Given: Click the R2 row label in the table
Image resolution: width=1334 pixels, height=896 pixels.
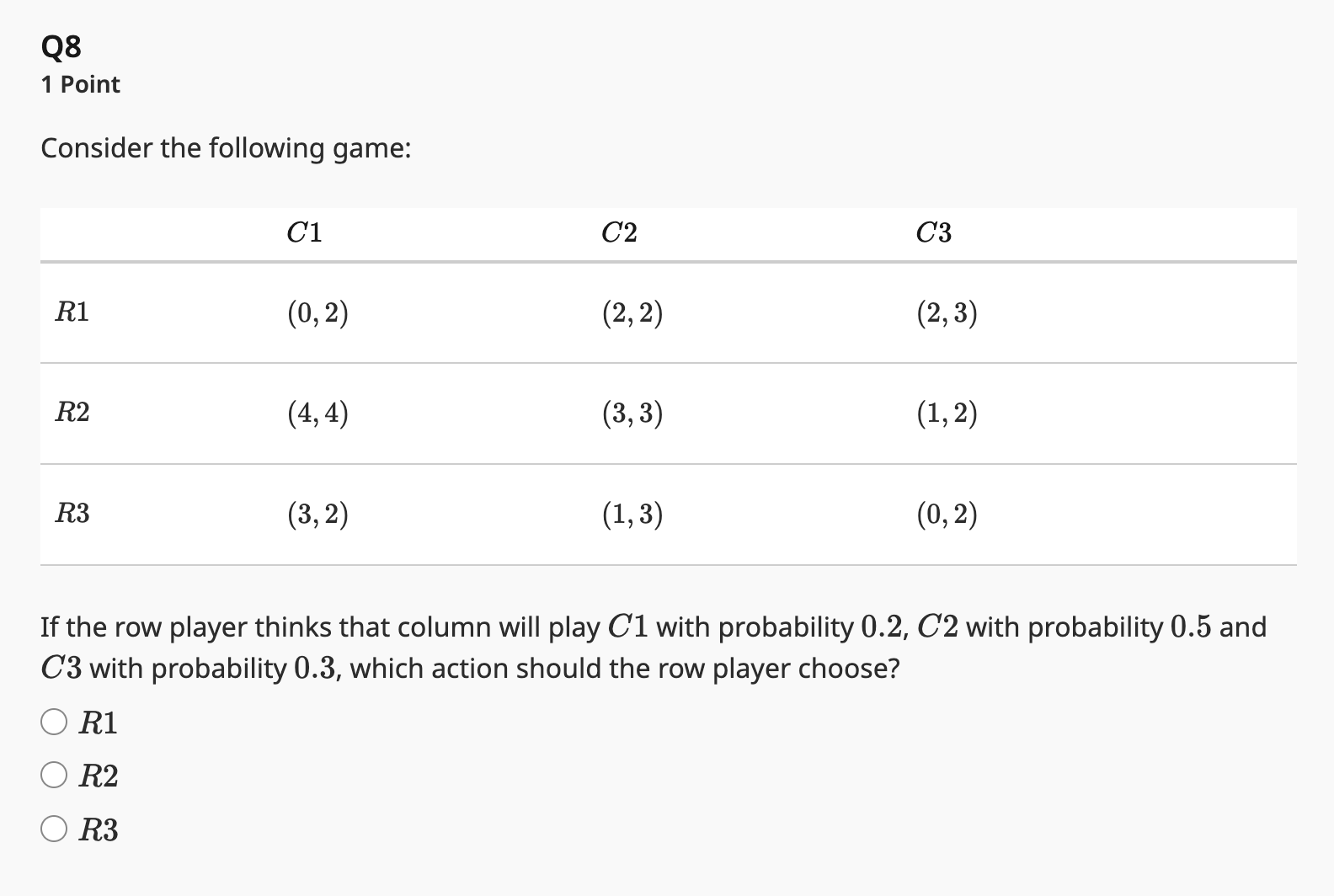Looking at the screenshot, I should coord(71,413).
